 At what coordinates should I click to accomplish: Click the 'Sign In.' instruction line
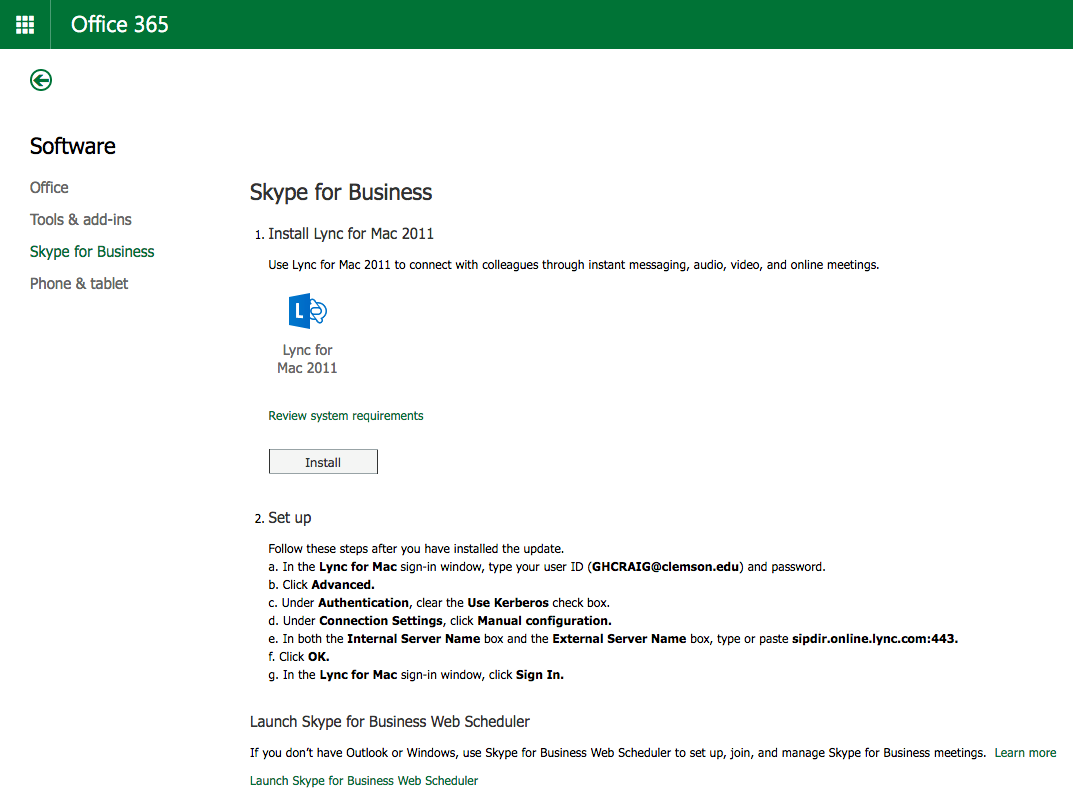point(416,675)
